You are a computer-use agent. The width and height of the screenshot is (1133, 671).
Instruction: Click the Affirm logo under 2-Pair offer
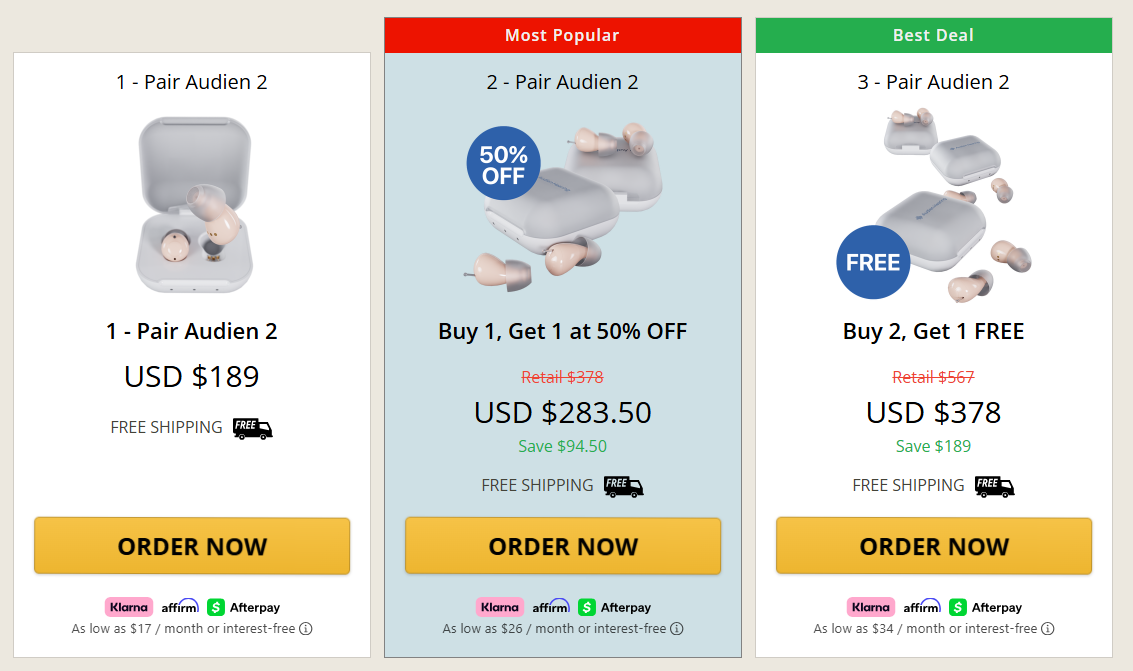tap(550, 607)
